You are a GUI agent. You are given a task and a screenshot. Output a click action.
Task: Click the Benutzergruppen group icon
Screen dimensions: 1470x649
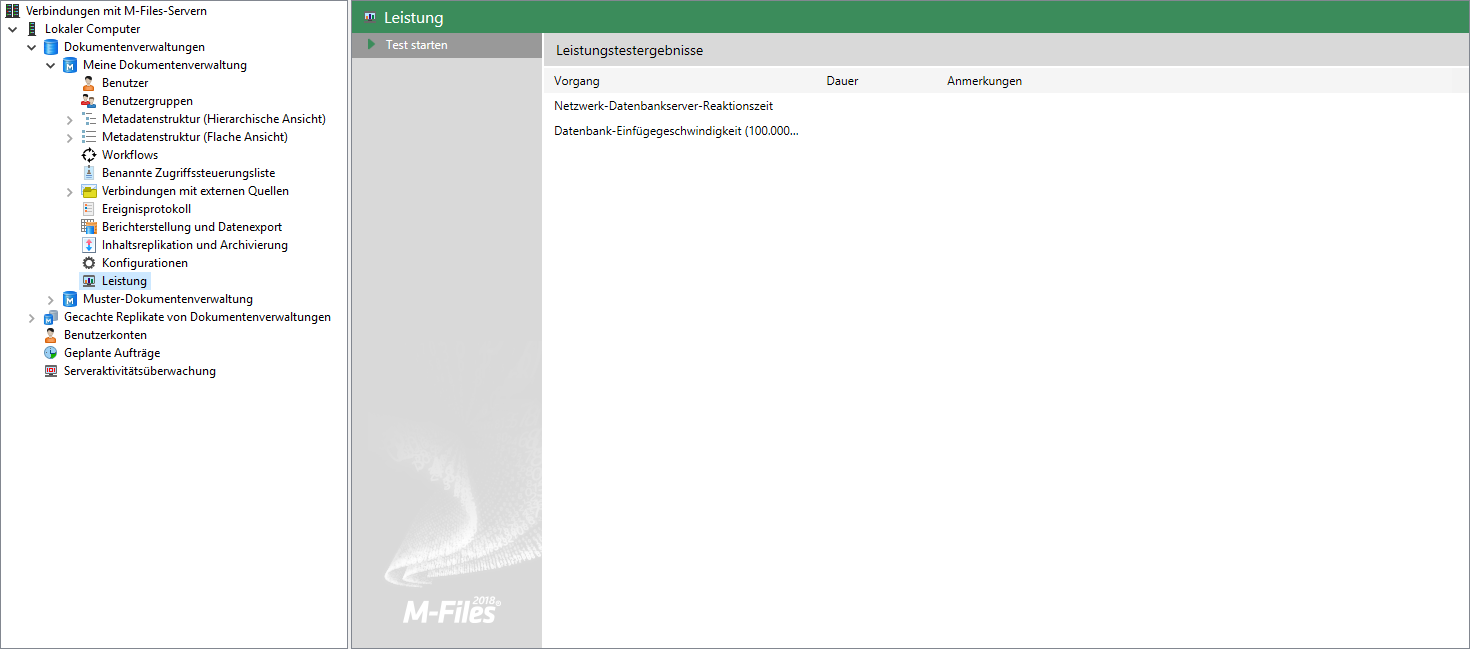(x=88, y=101)
